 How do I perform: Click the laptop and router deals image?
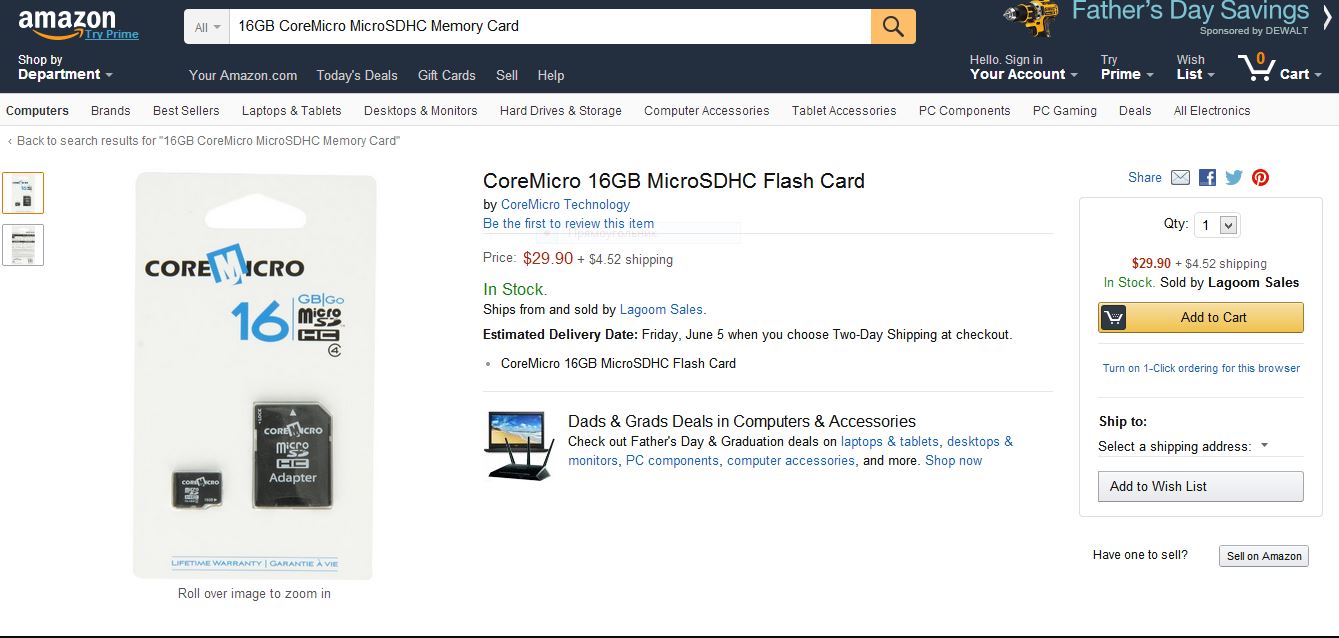[519, 444]
